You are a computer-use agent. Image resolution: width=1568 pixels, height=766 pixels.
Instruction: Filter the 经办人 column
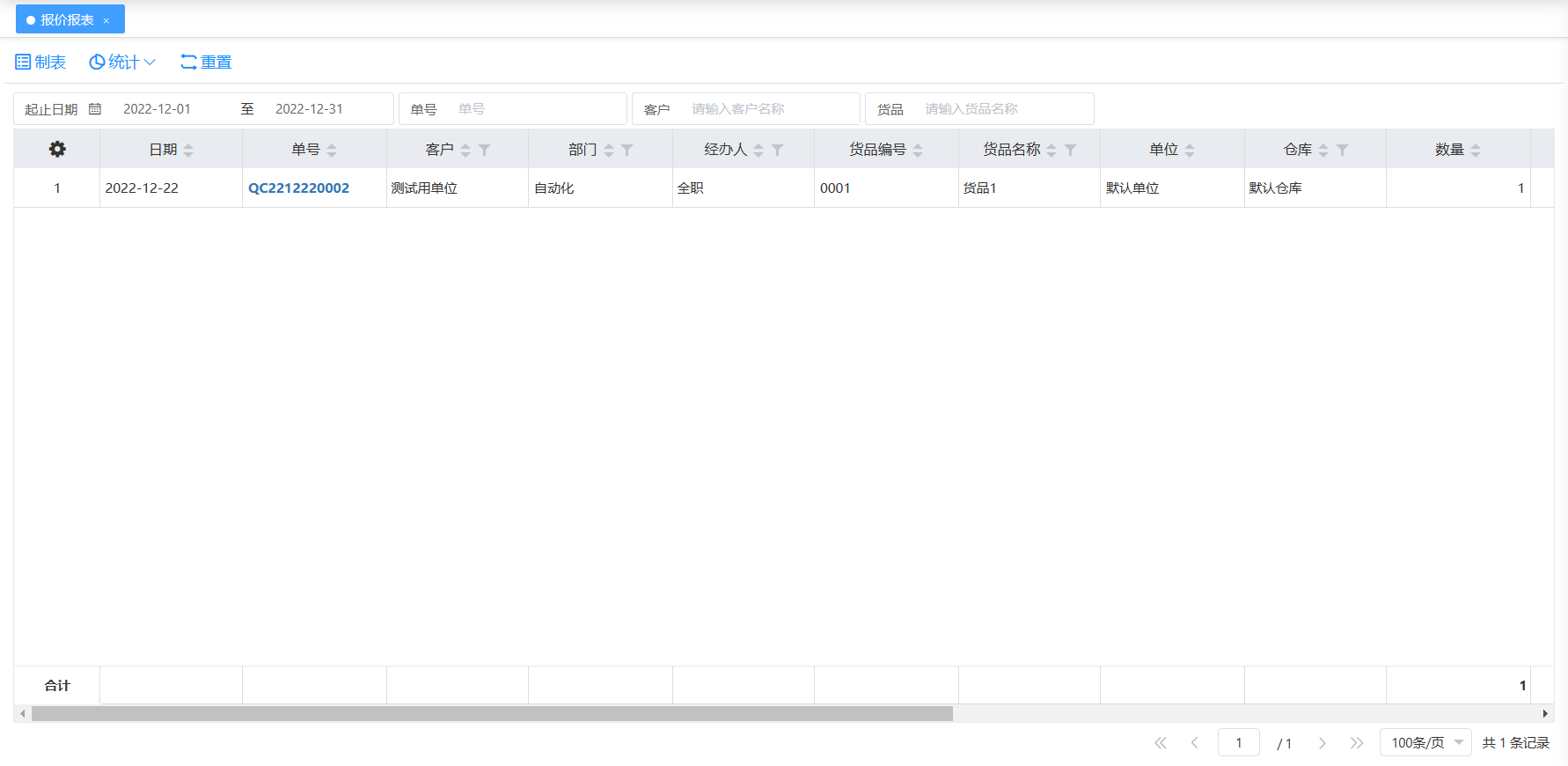pyautogui.click(x=777, y=151)
